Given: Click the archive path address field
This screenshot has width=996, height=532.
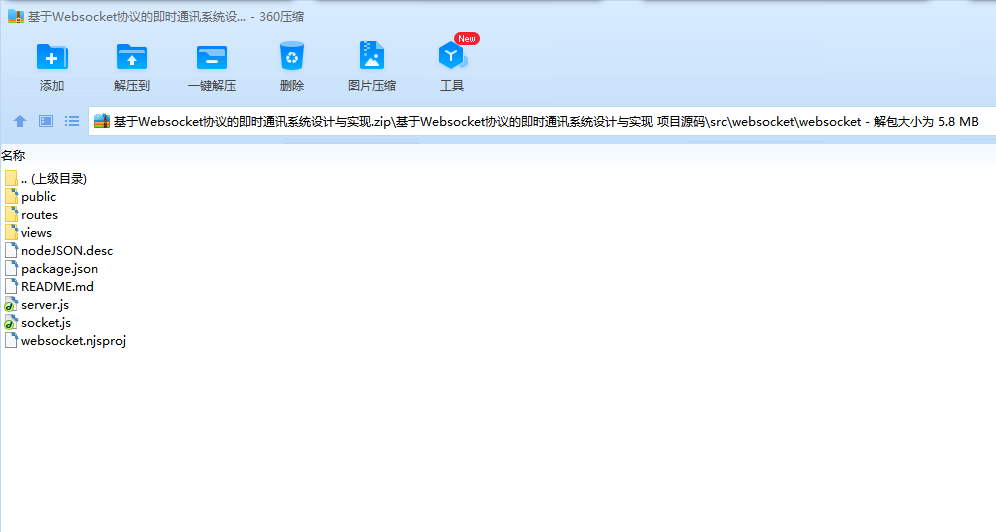Looking at the screenshot, I should [542, 121].
